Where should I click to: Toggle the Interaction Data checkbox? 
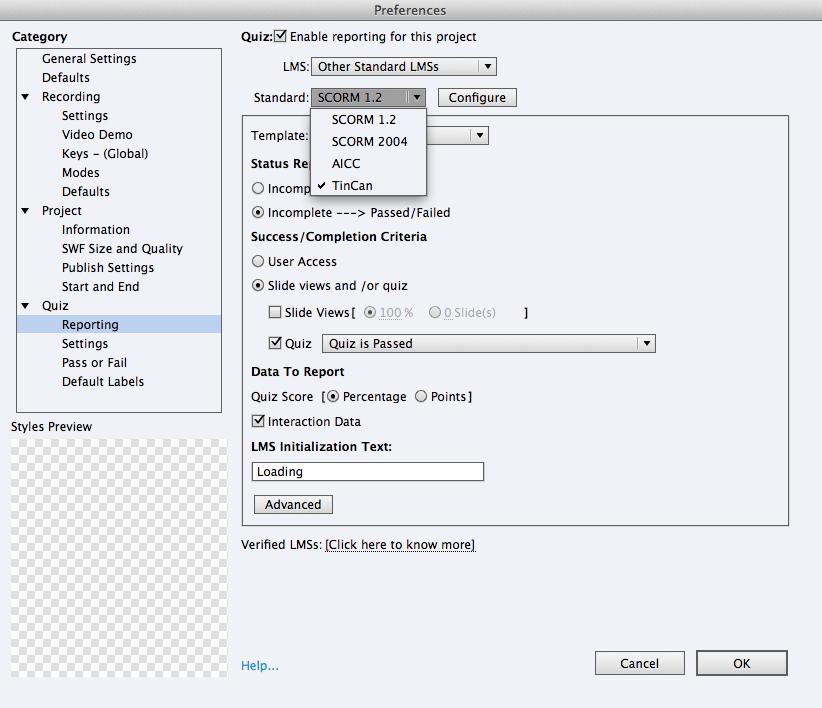(x=258, y=421)
